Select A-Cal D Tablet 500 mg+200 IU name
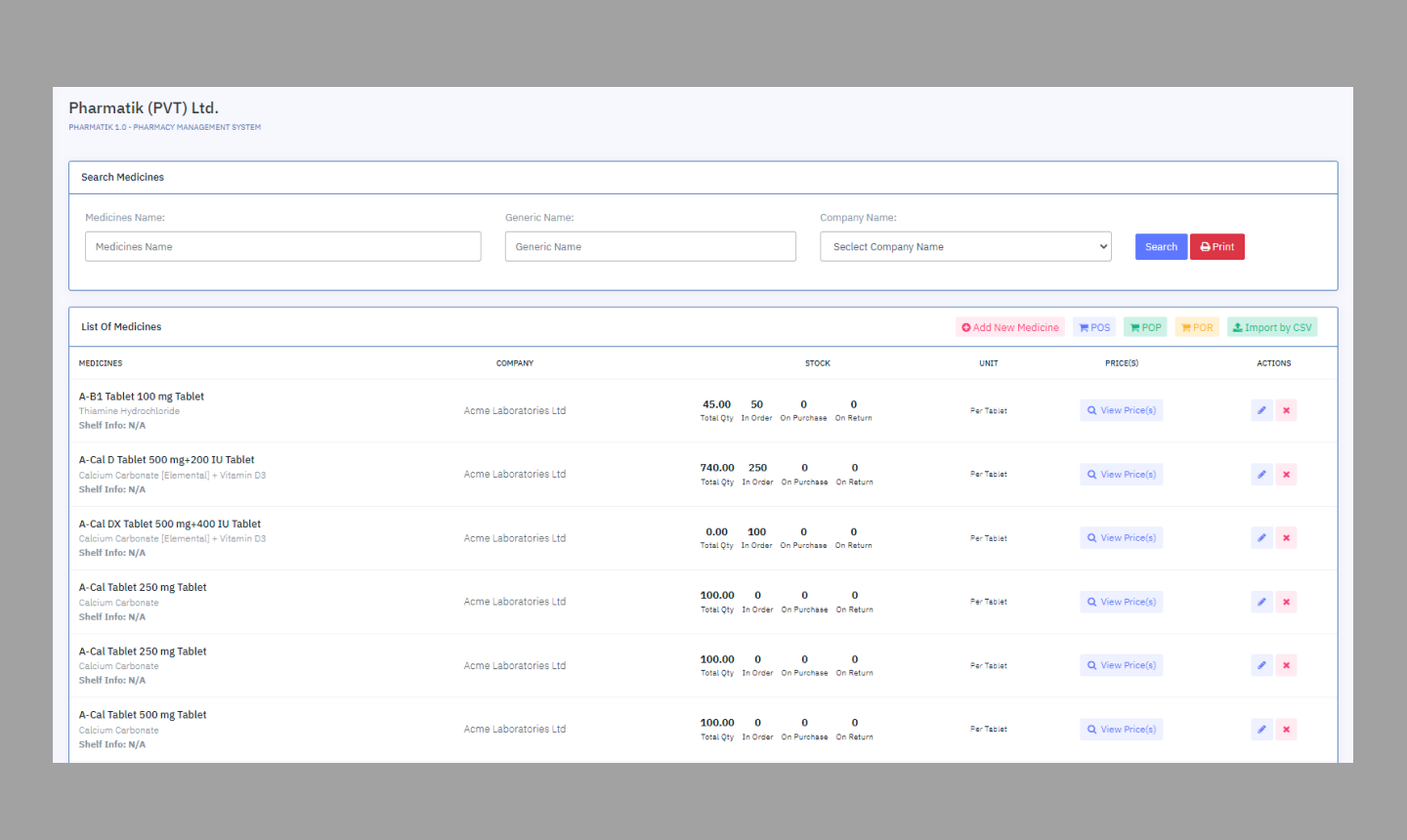The height and width of the screenshot is (840, 1407). pos(167,460)
